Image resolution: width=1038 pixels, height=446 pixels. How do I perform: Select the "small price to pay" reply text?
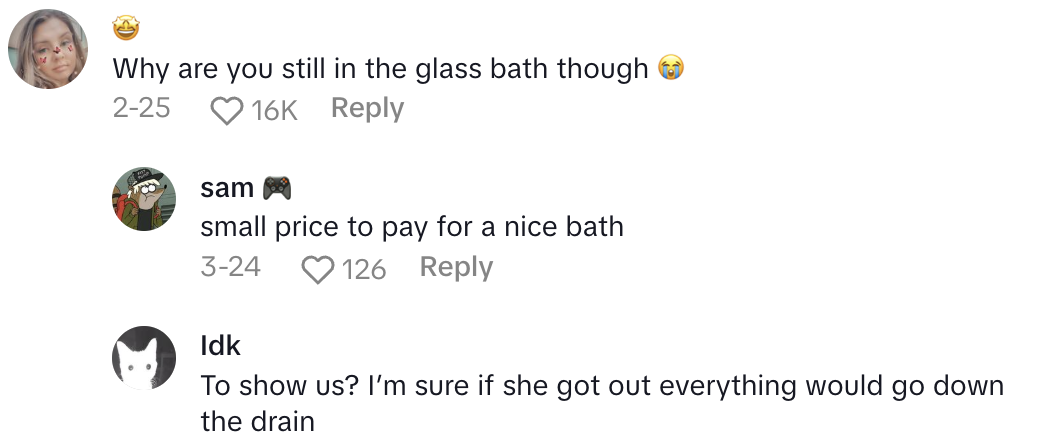[x=412, y=228]
